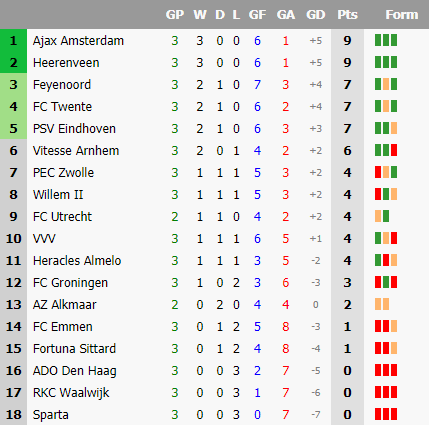Open the Ajax Amsterdam team name
Screen dimensions: 429x425
pyautogui.click(x=78, y=41)
